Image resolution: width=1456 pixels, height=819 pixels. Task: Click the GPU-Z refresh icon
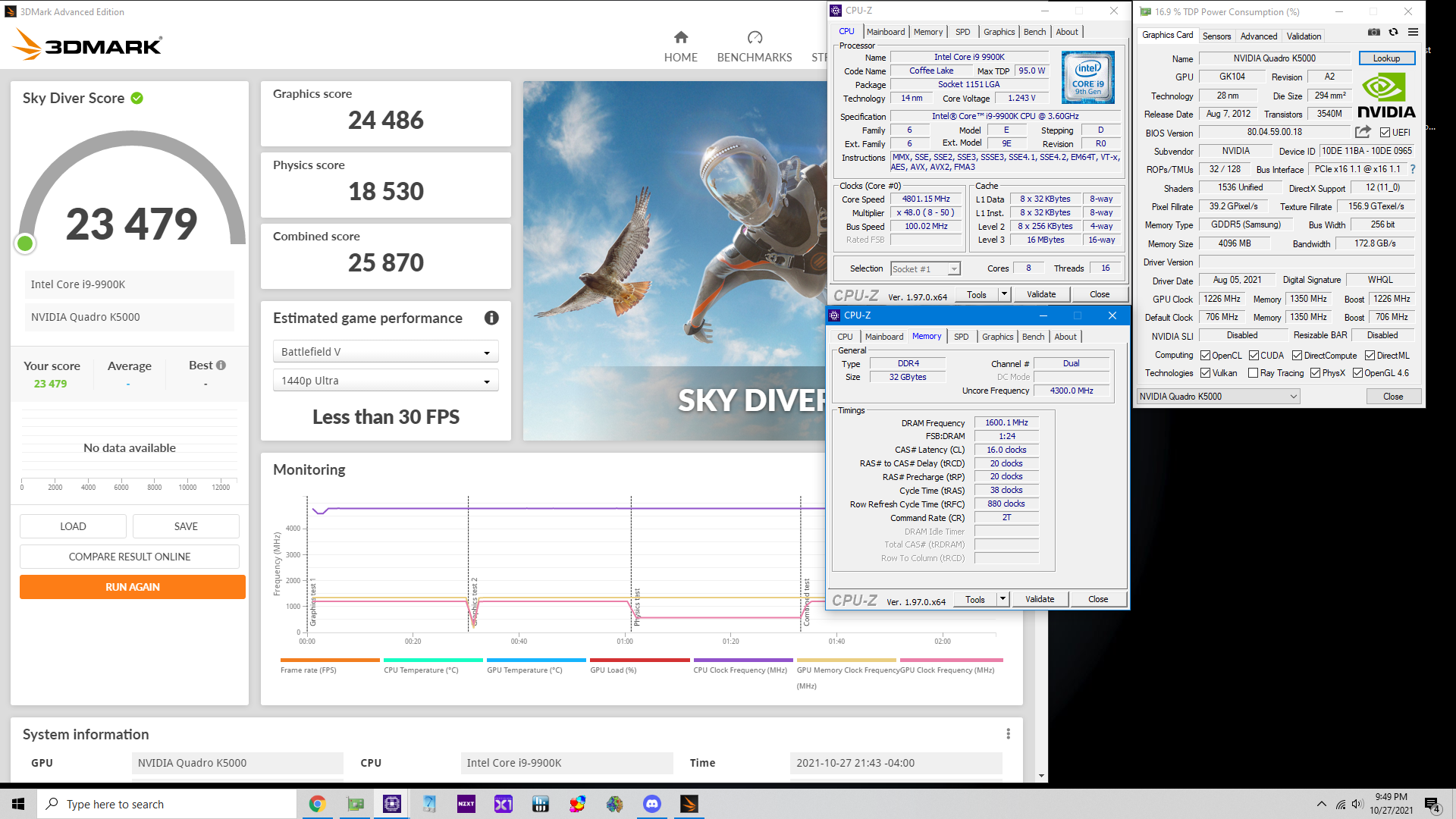[x=1393, y=32]
